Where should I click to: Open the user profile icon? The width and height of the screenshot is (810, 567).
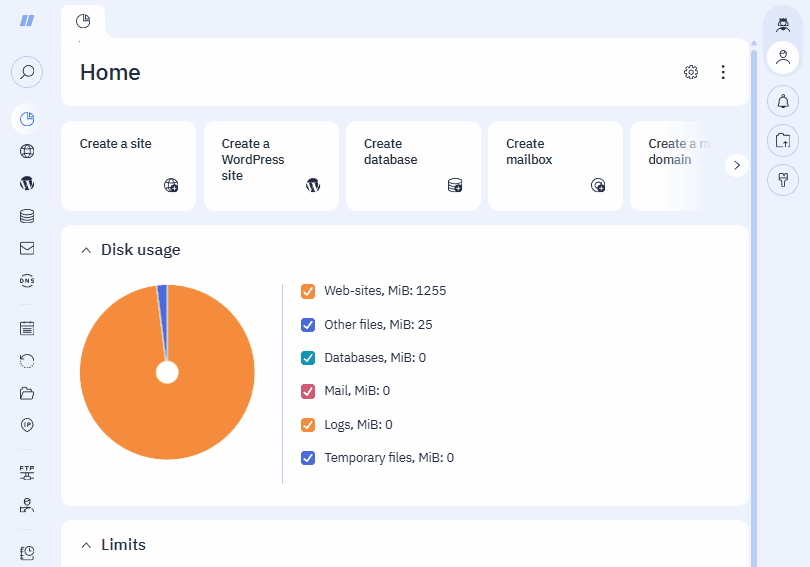click(783, 57)
